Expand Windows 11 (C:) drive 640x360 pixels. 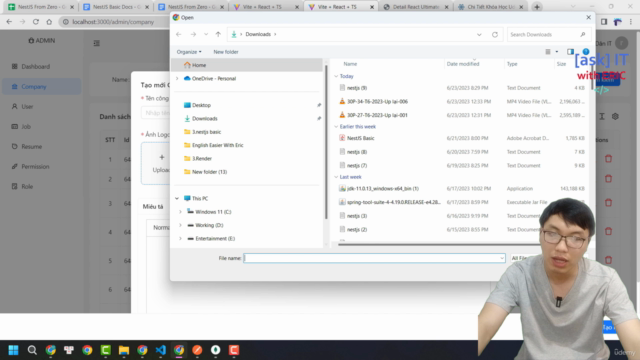(x=180, y=212)
